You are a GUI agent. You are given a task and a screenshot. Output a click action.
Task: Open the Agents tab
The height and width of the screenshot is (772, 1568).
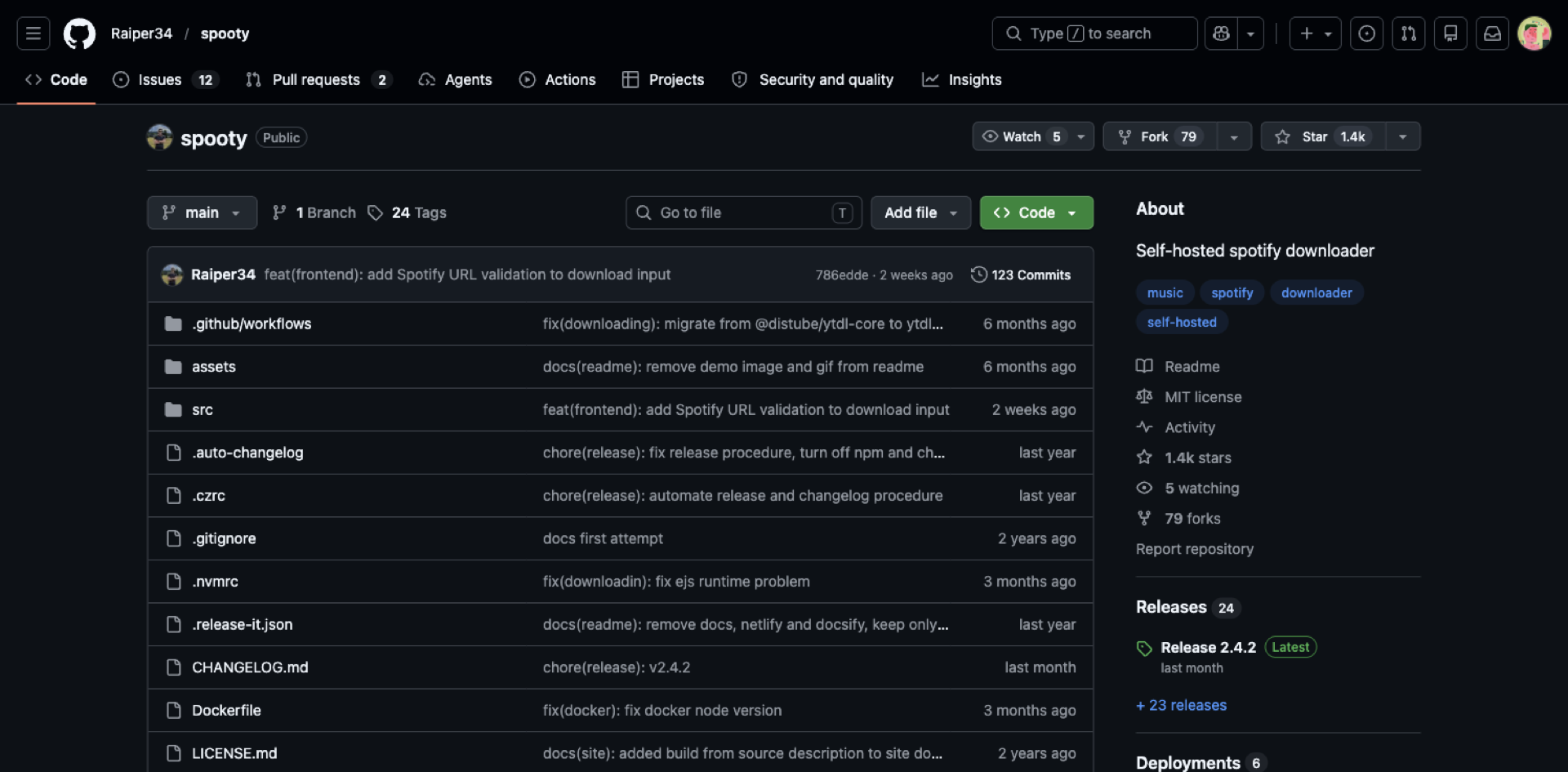pos(456,79)
